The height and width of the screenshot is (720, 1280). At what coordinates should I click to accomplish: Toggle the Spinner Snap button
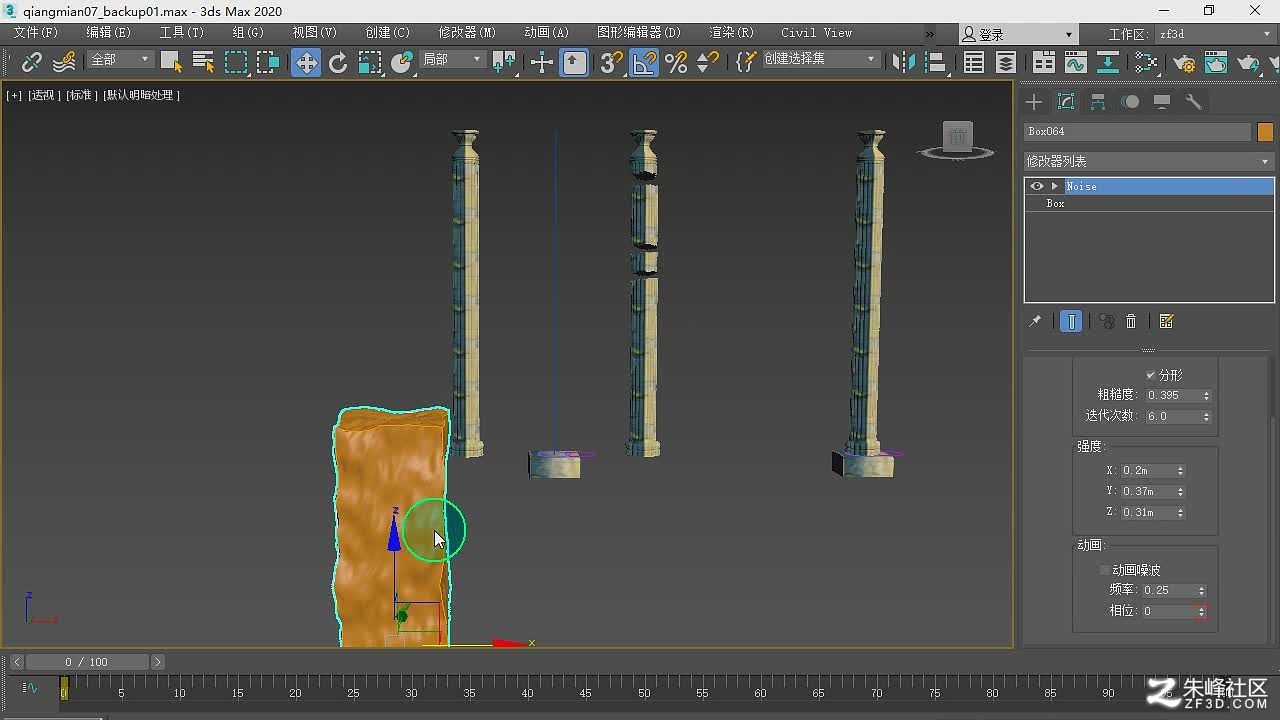point(708,62)
